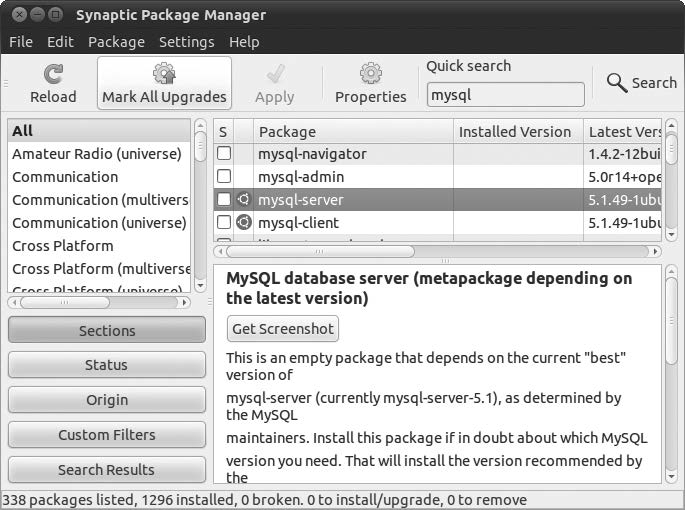Viewport: 685px width, 510px height.
Task: Click the Quick search input field
Action: pos(505,94)
